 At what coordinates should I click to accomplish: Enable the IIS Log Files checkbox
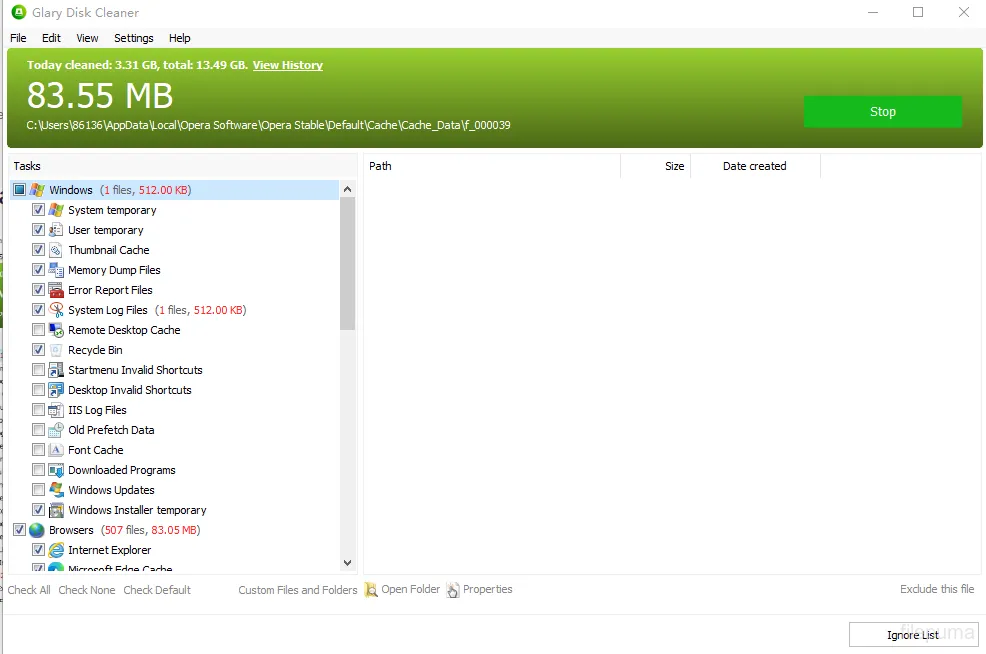[x=38, y=410]
